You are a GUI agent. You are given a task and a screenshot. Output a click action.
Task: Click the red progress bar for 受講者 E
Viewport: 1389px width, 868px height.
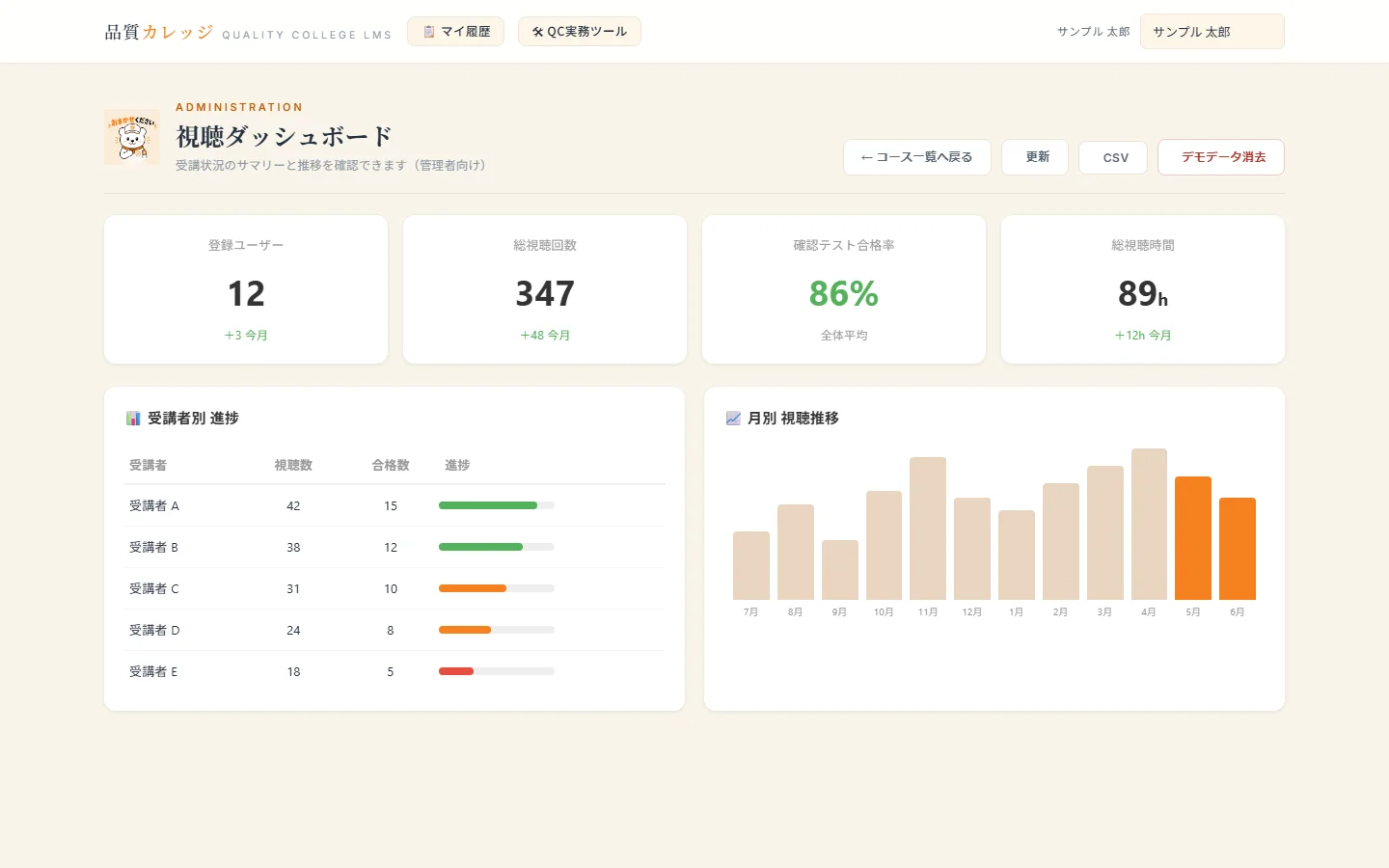click(456, 671)
